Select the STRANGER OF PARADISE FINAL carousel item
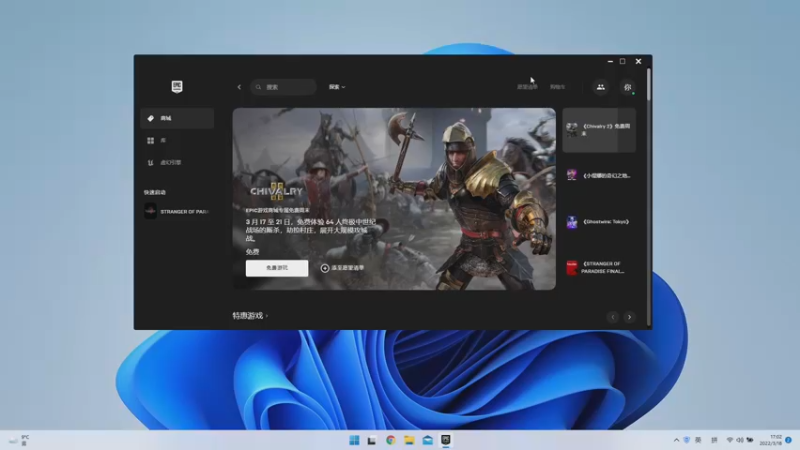Image resolution: width=800 pixels, height=450 pixels. coord(599,267)
